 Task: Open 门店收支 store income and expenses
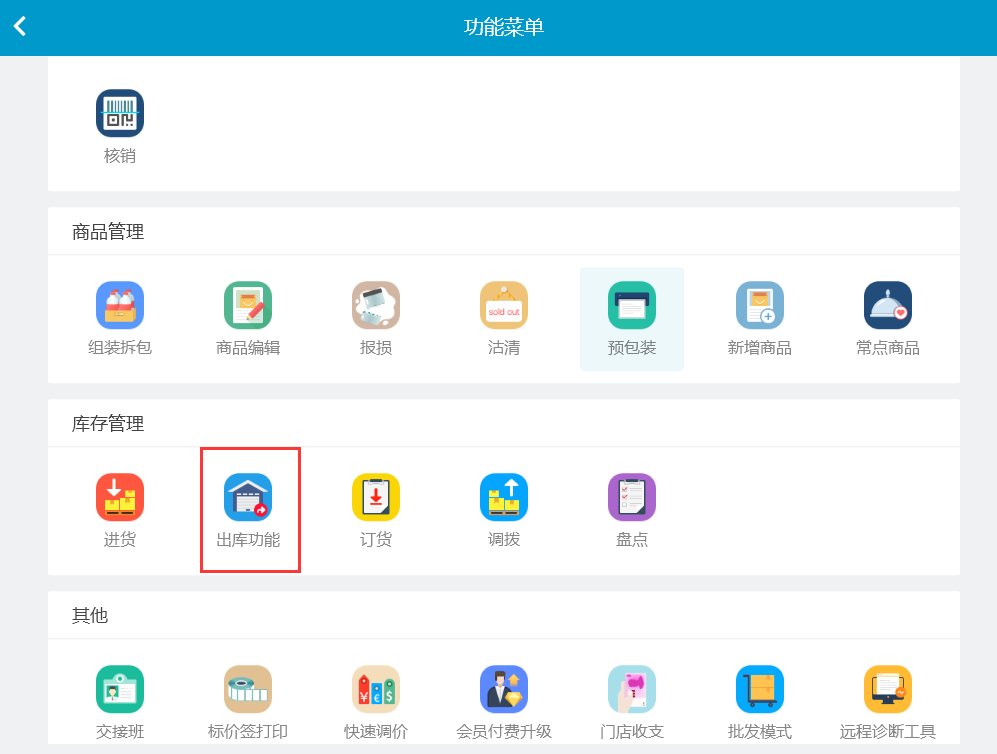tap(632, 703)
